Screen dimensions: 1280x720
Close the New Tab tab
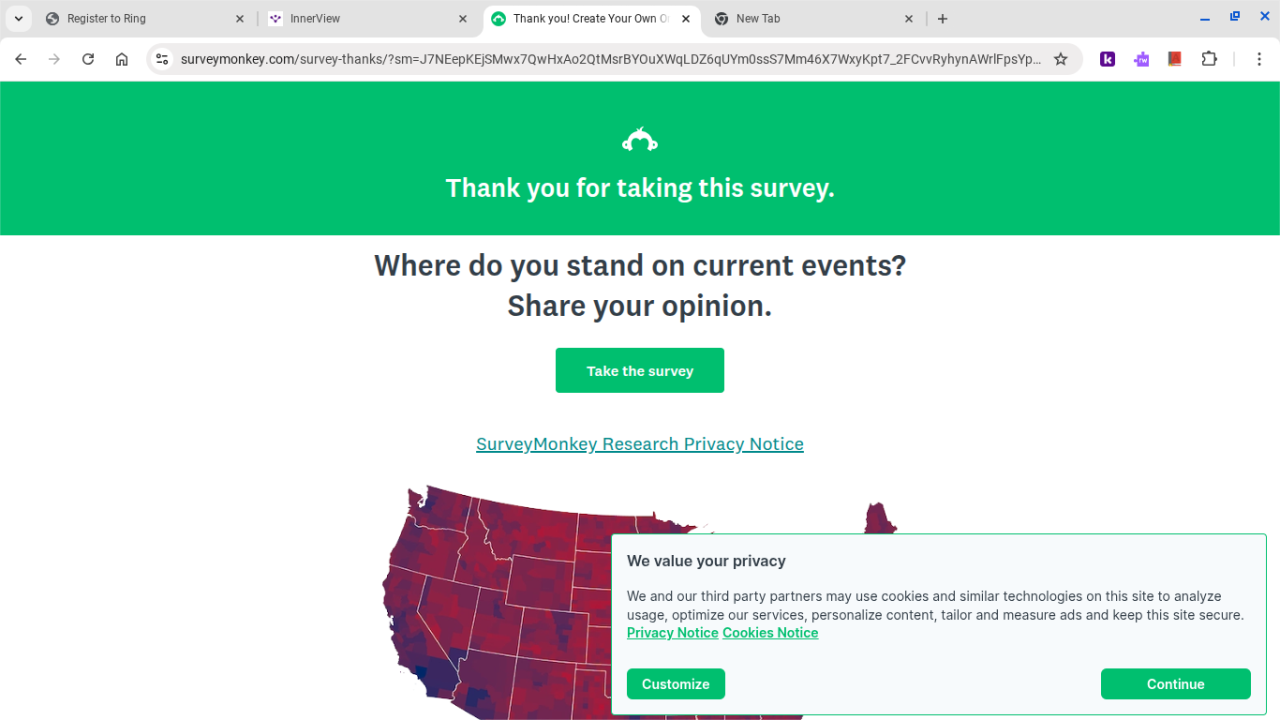(x=909, y=18)
